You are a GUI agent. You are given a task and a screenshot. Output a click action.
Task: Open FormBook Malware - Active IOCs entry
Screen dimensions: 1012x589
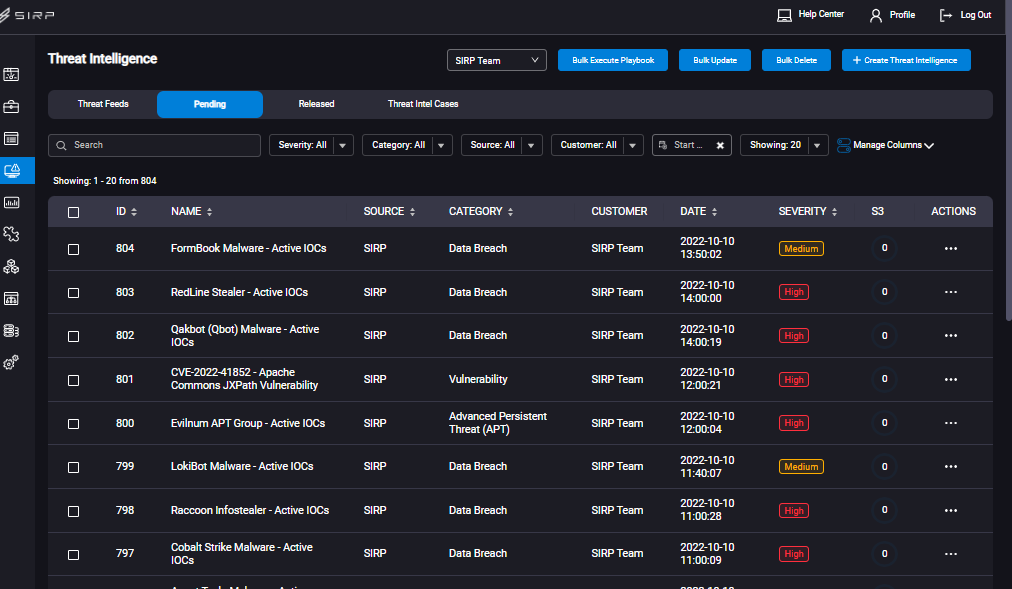[x=248, y=248]
